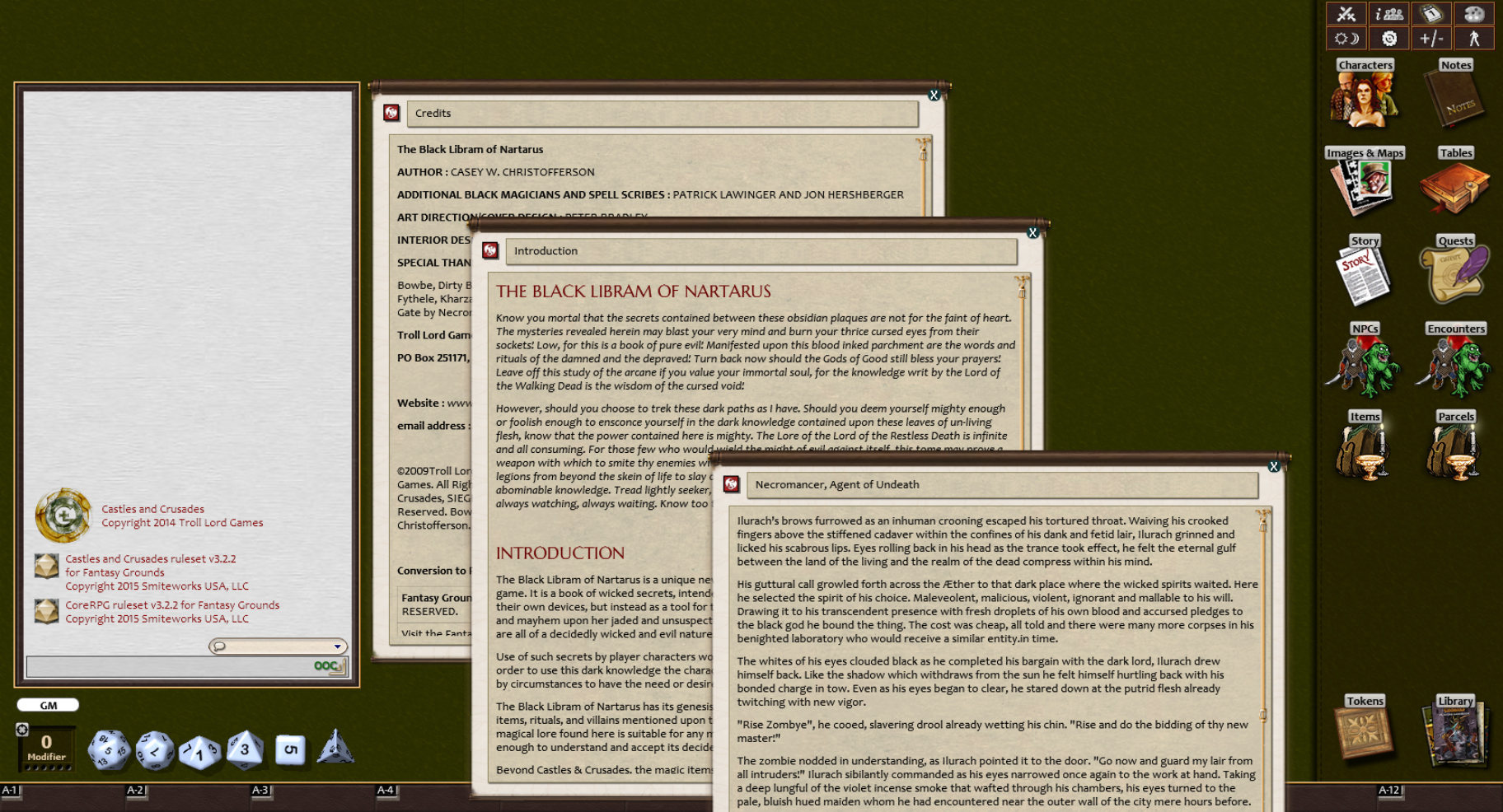Image resolution: width=1503 pixels, height=812 pixels.
Task: Open the options gear in the toolbar
Action: click(1388, 37)
